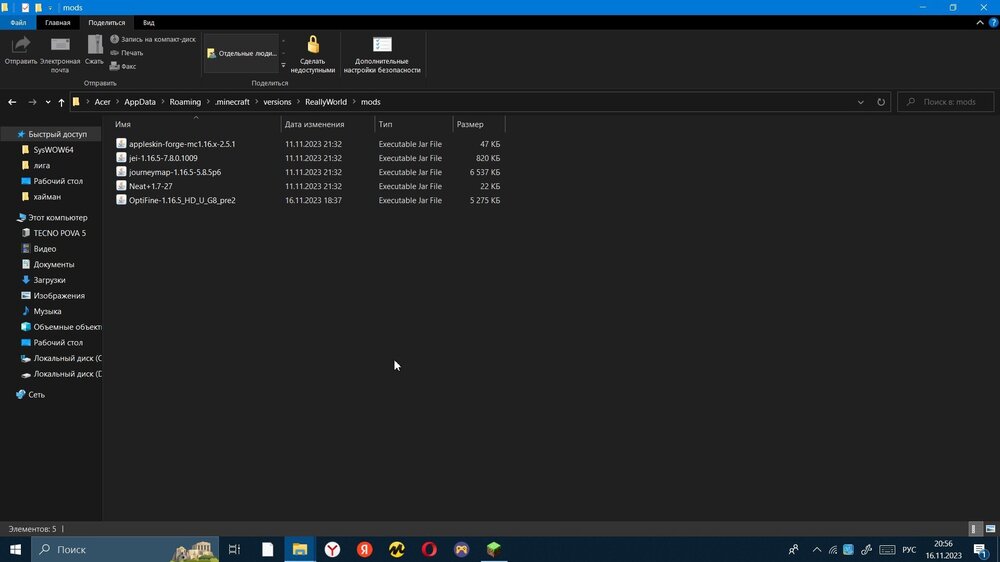Viewport: 1000px width, 562px height.
Task: Open Yandex Browser from taskbar
Action: (332, 549)
